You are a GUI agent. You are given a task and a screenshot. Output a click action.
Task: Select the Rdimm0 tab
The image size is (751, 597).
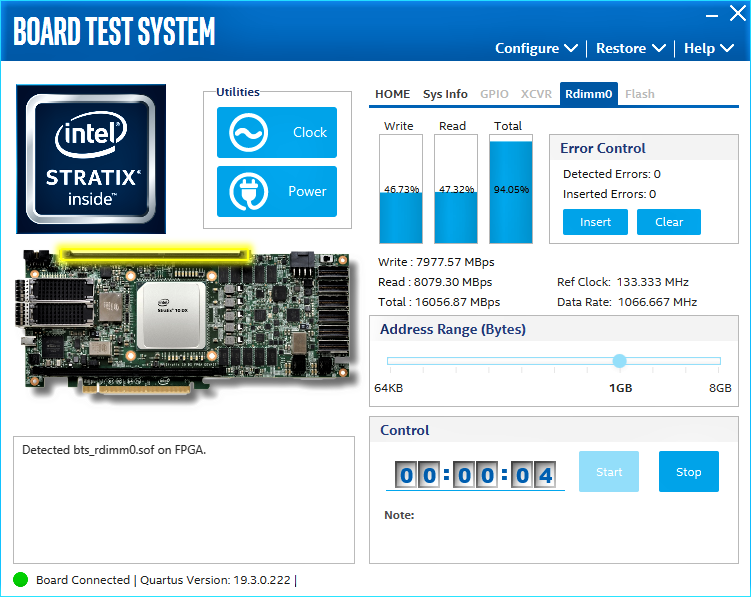click(x=589, y=94)
